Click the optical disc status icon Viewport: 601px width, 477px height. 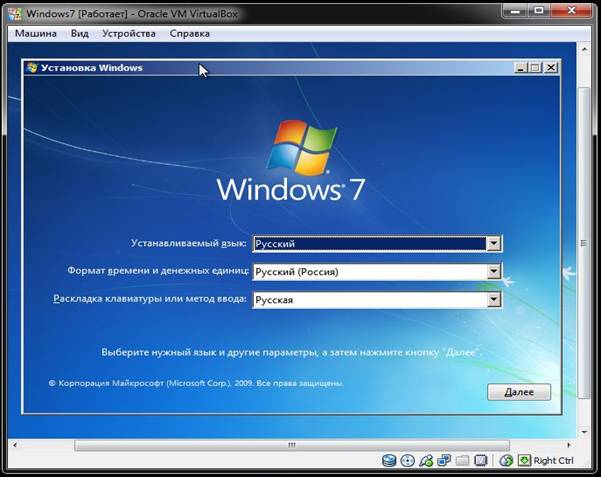coord(407,460)
